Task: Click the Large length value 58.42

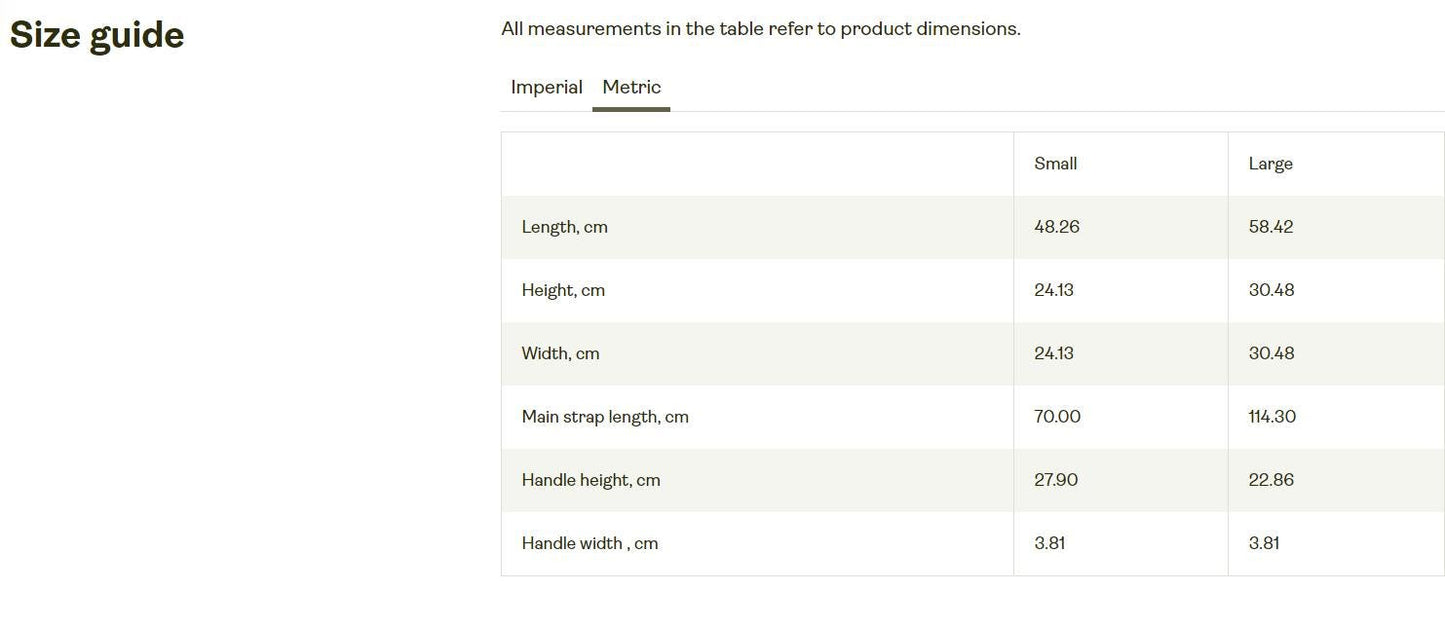Action: (1270, 227)
